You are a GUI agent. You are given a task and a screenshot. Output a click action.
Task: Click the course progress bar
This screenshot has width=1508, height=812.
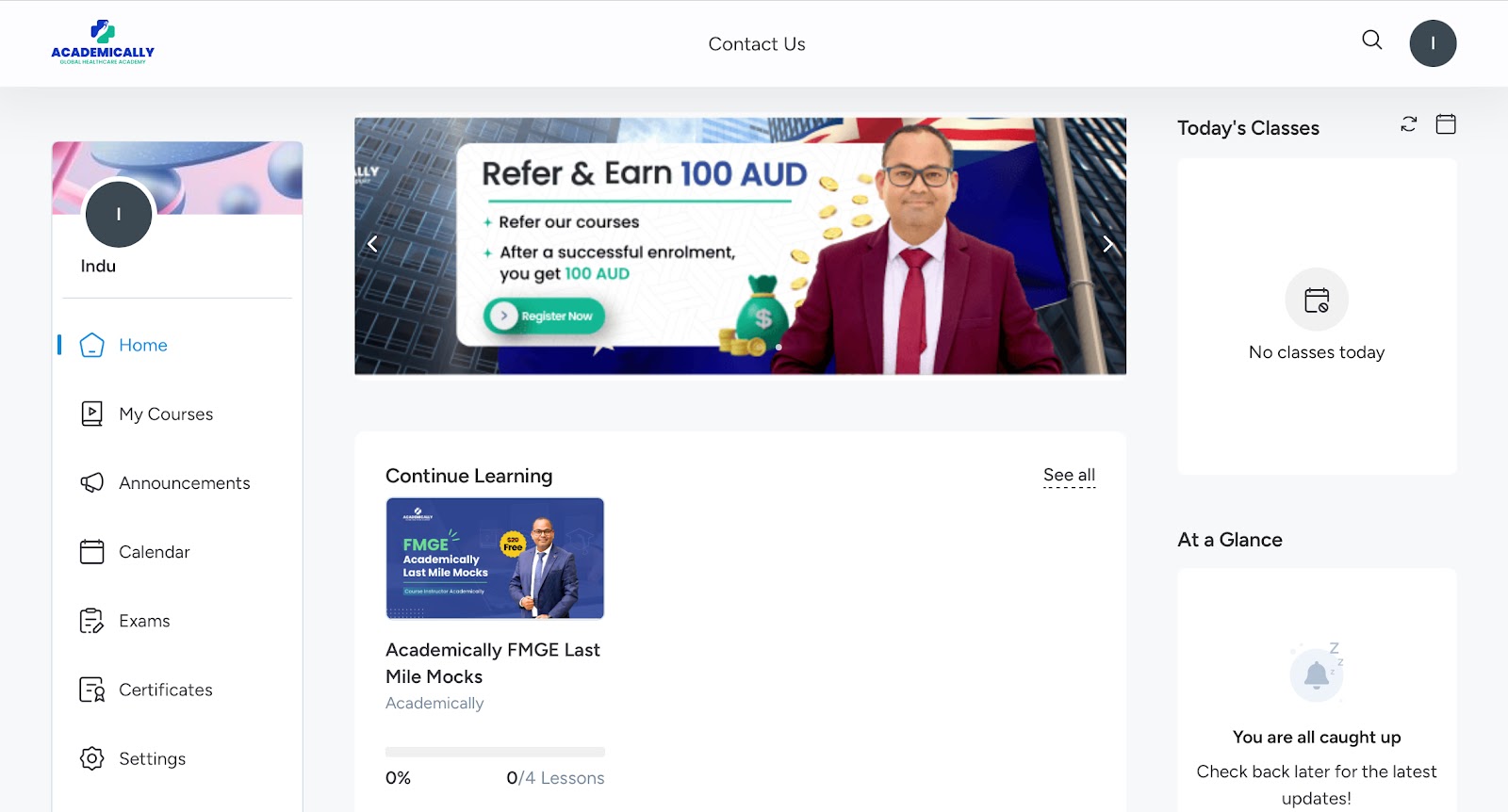(495, 752)
